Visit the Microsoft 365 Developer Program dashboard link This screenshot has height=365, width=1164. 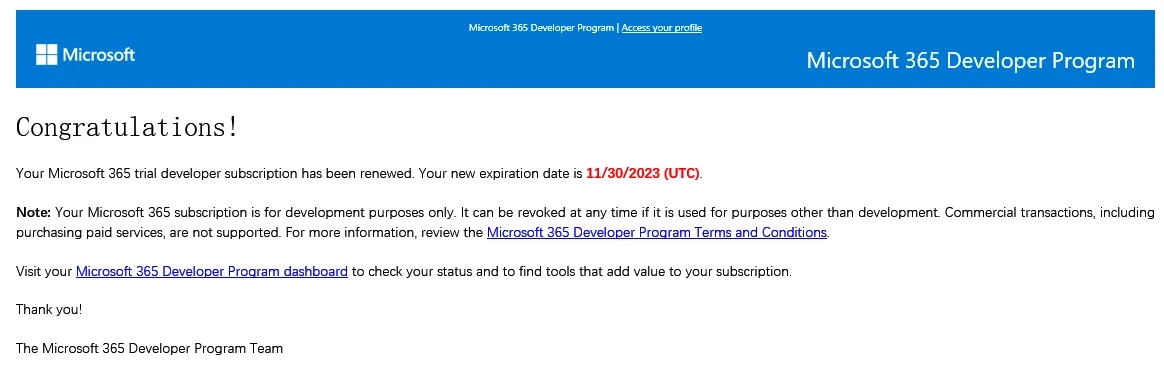[x=212, y=272]
